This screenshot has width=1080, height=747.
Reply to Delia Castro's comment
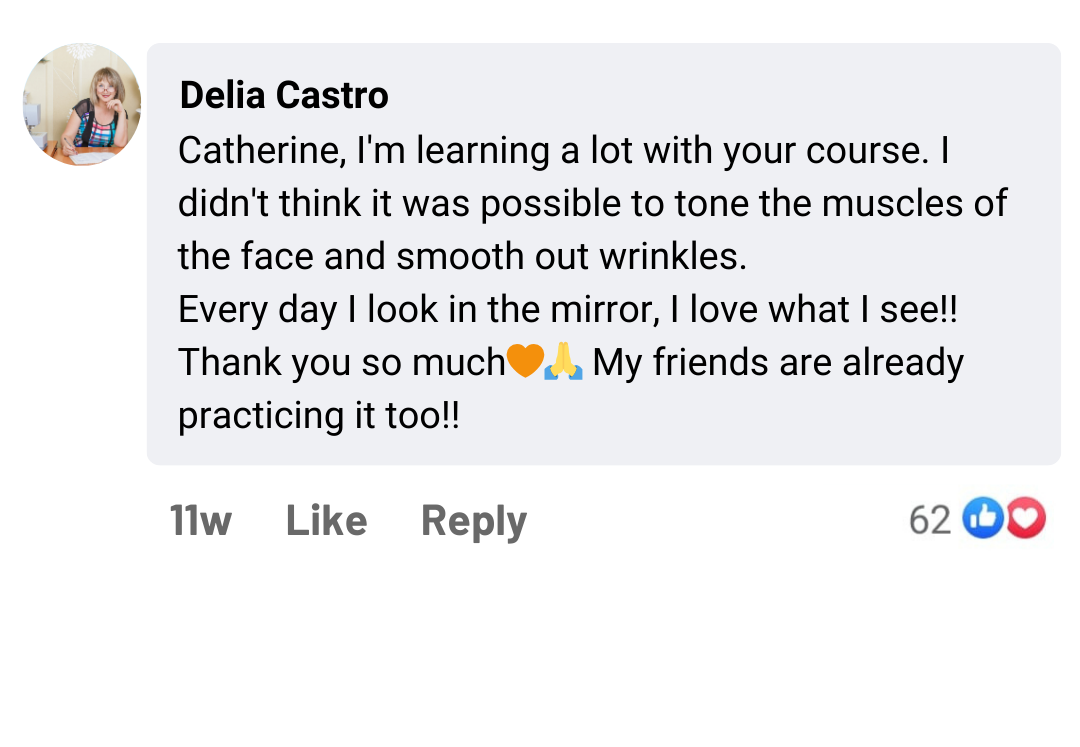pyautogui.click(x=474, y=521)
